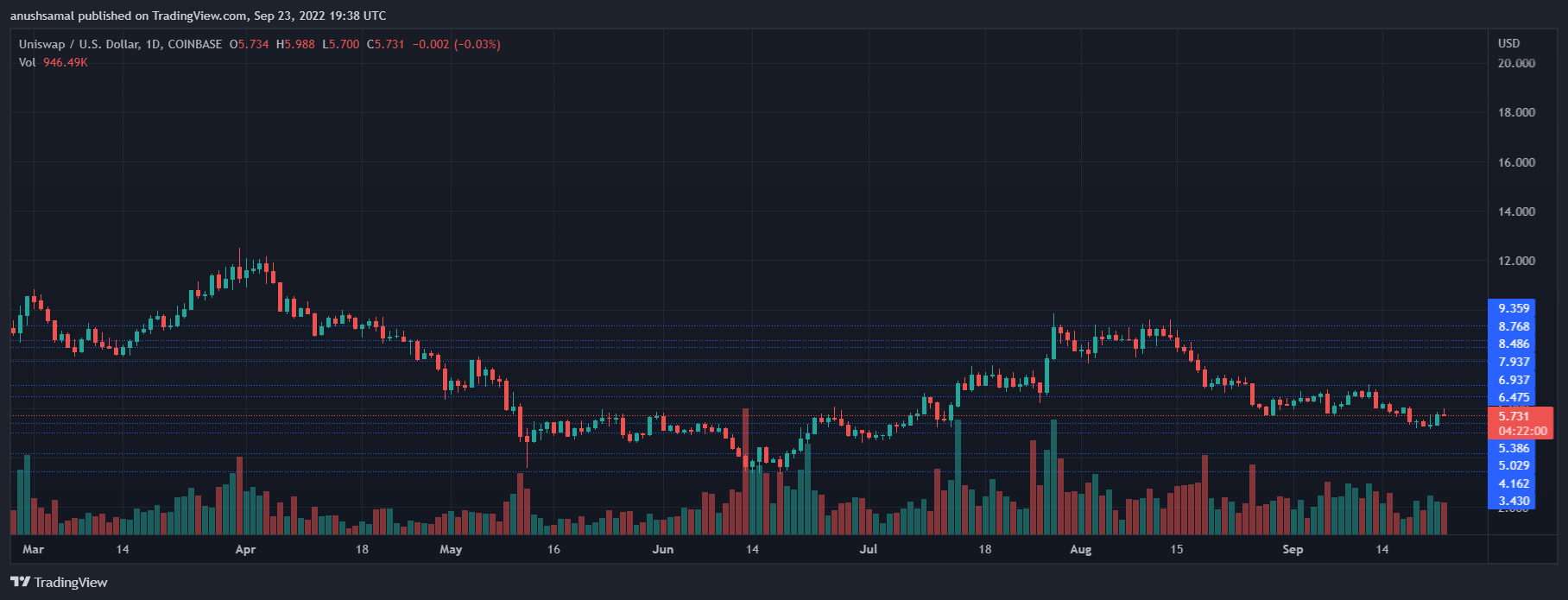Click the TradingView logo at bottom left
The height and width of the screenshot is (600, 1568).
click(x=59, y=583)
